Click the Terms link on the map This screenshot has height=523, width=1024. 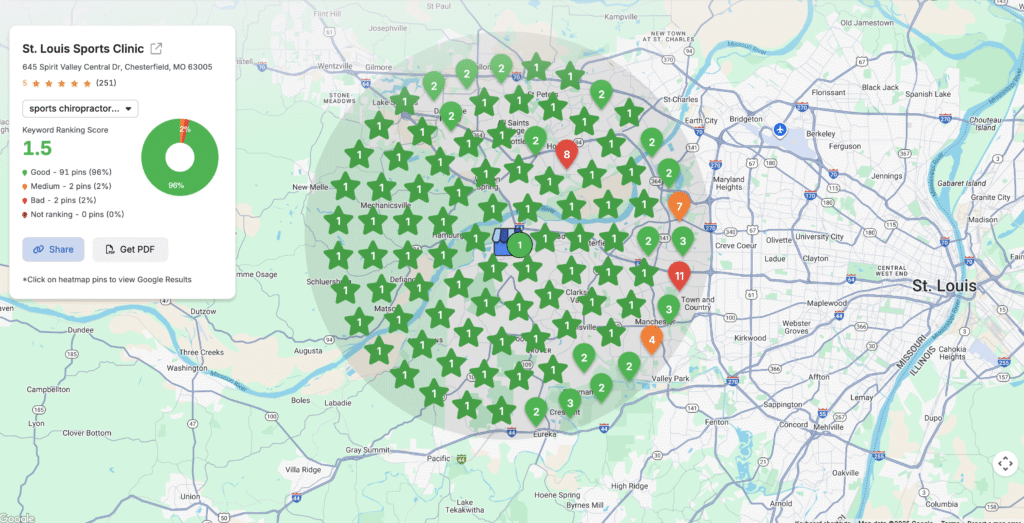point(952,519)
